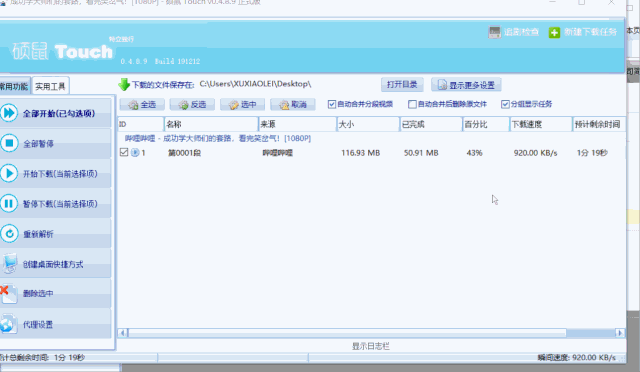The width and height of the screenshot is (640, 372).
Task: Click the 取消 button
Action: click(293, 105)
